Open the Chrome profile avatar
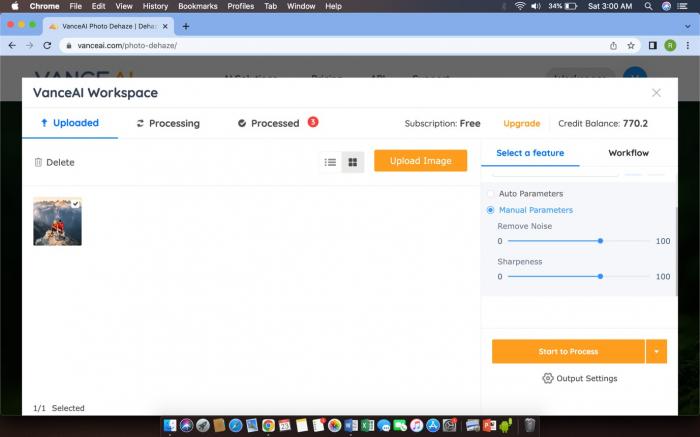Viewport: 700px width, 437px height. [x=670, y=46]
